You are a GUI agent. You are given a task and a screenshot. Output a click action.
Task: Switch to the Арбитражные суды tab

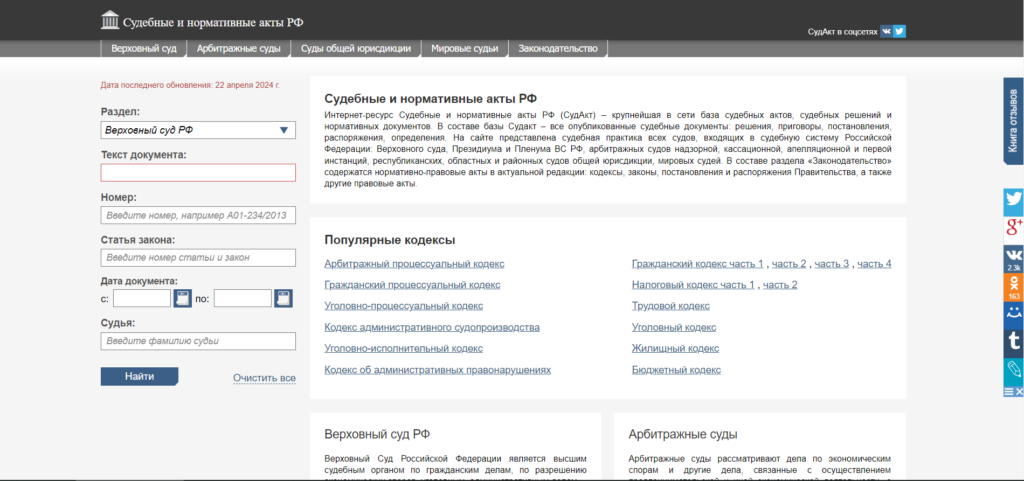coord(239,49)
